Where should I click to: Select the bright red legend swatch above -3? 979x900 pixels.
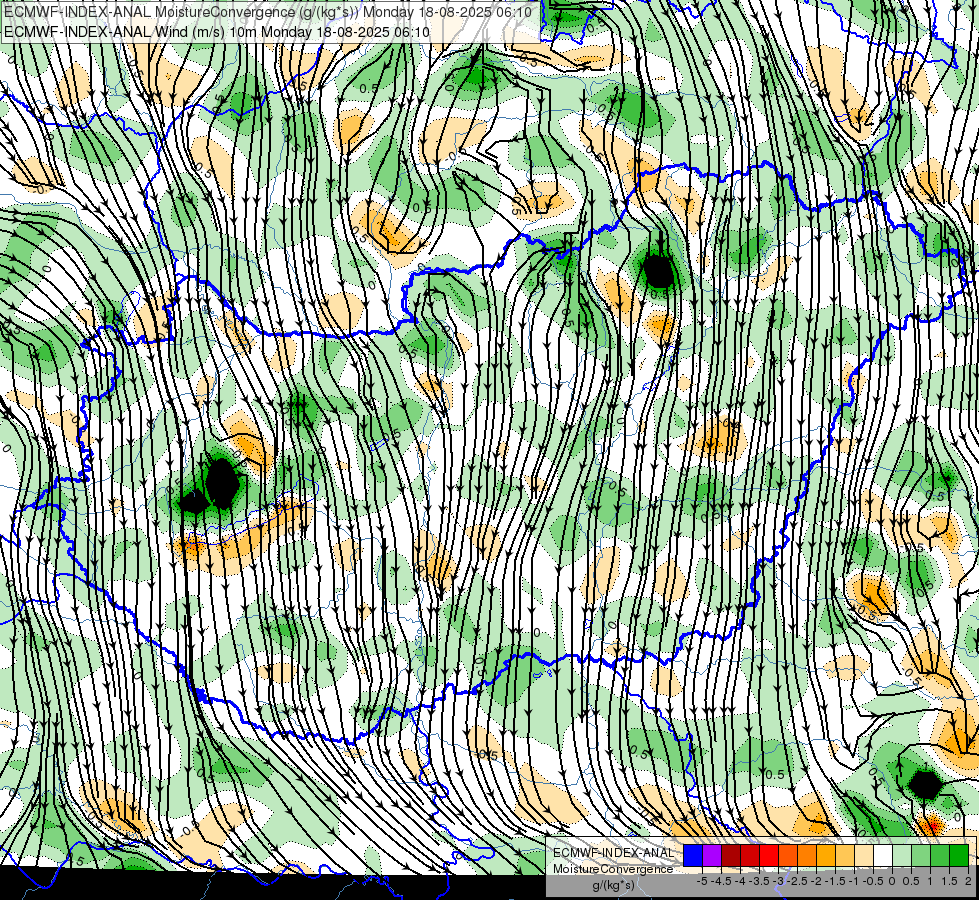point(769,856)
